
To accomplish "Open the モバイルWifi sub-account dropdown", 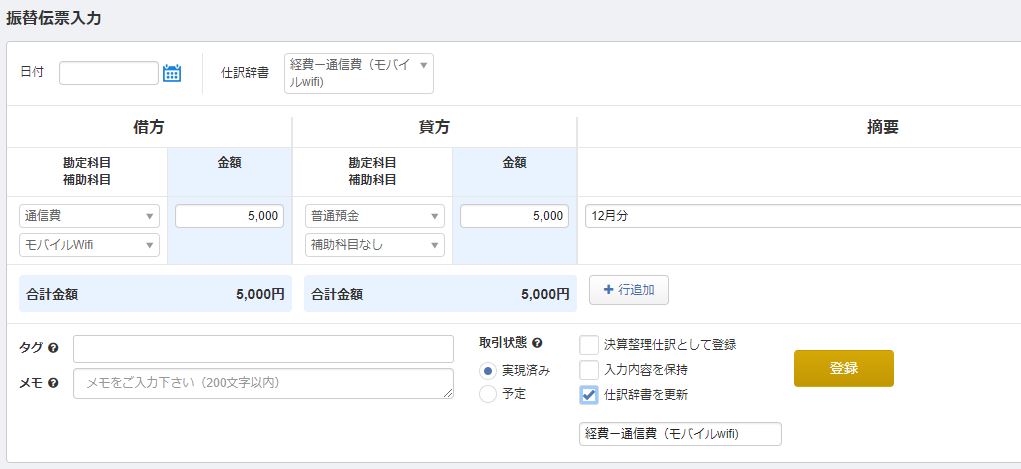I will pyautogui.click(x=89, y=245).
